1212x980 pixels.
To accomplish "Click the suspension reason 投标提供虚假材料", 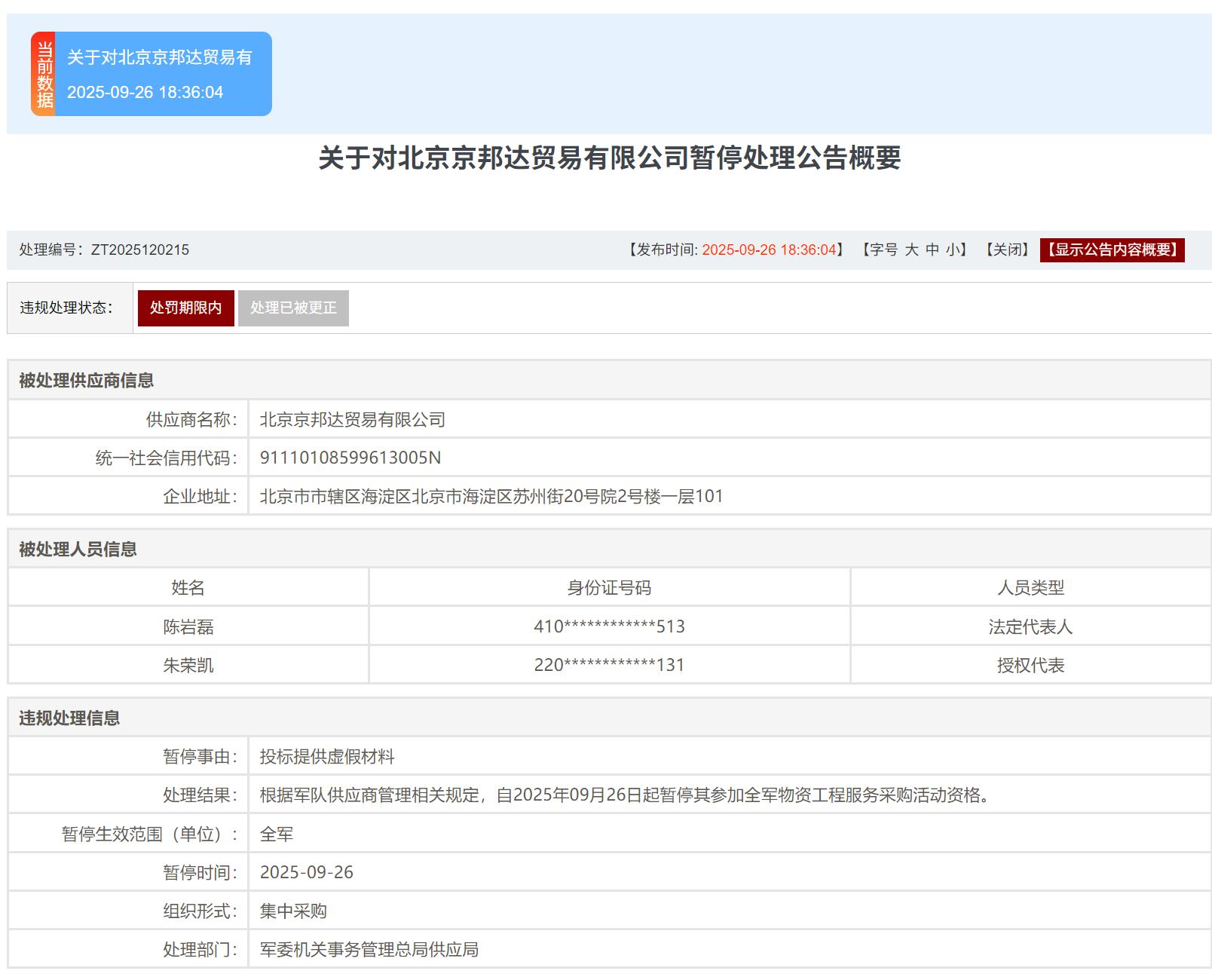I will 327,757.
